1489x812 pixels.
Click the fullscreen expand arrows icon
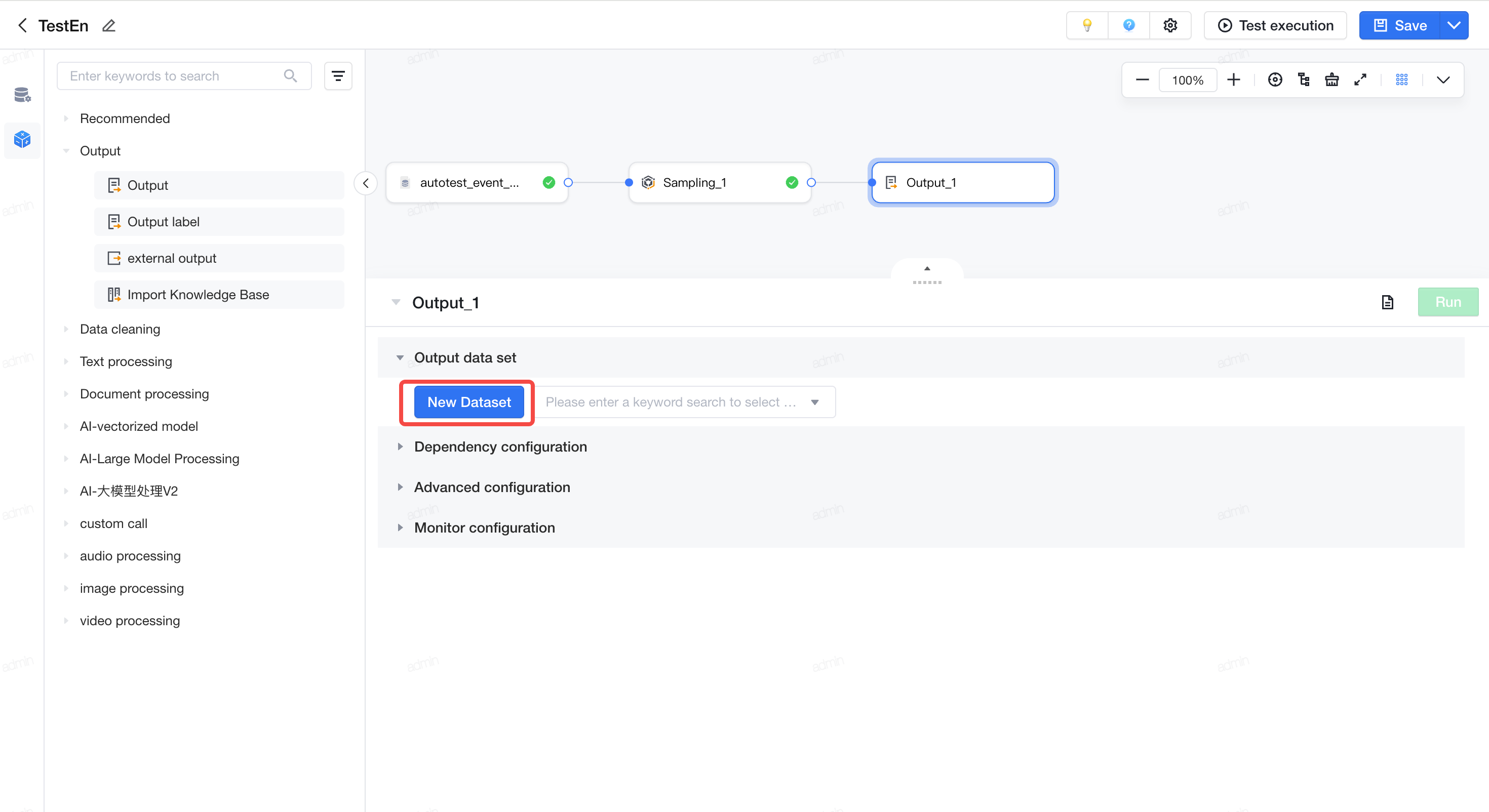[1360, 80]
